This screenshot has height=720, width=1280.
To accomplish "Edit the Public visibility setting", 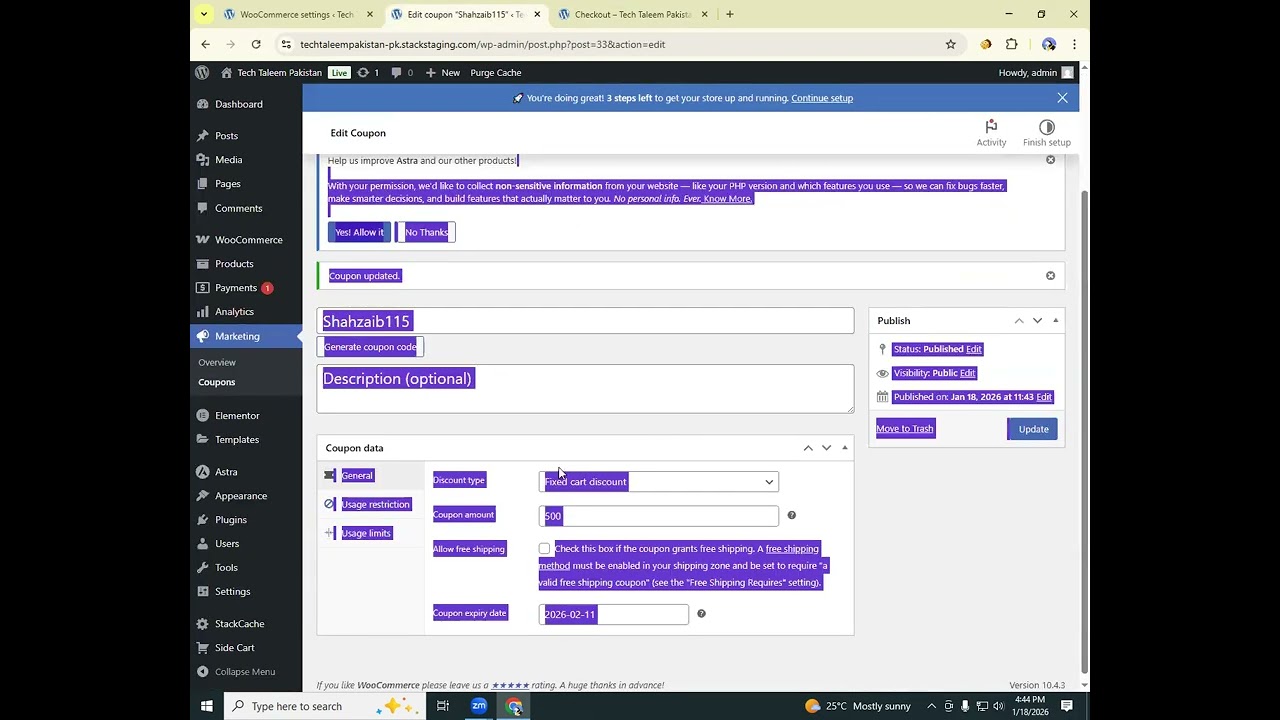I will click(967, 373).
